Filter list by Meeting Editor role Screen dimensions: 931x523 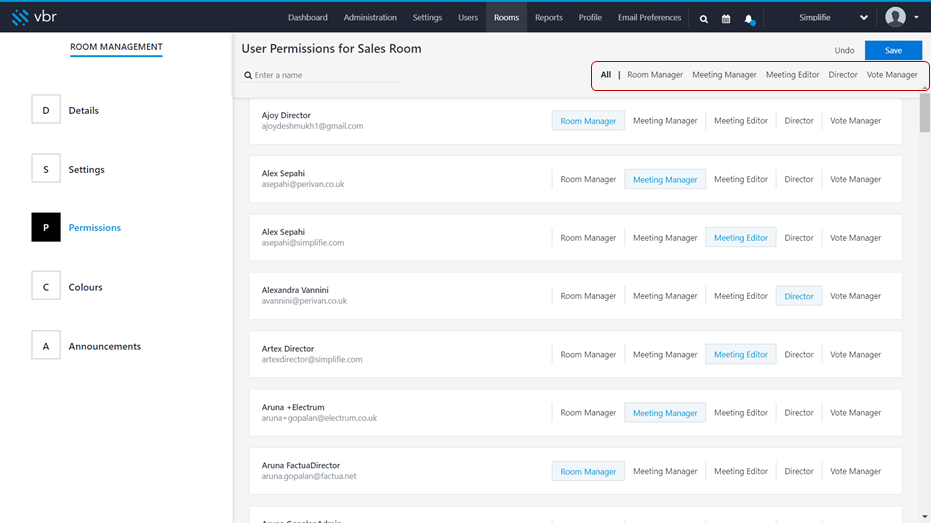pos(793,75)
